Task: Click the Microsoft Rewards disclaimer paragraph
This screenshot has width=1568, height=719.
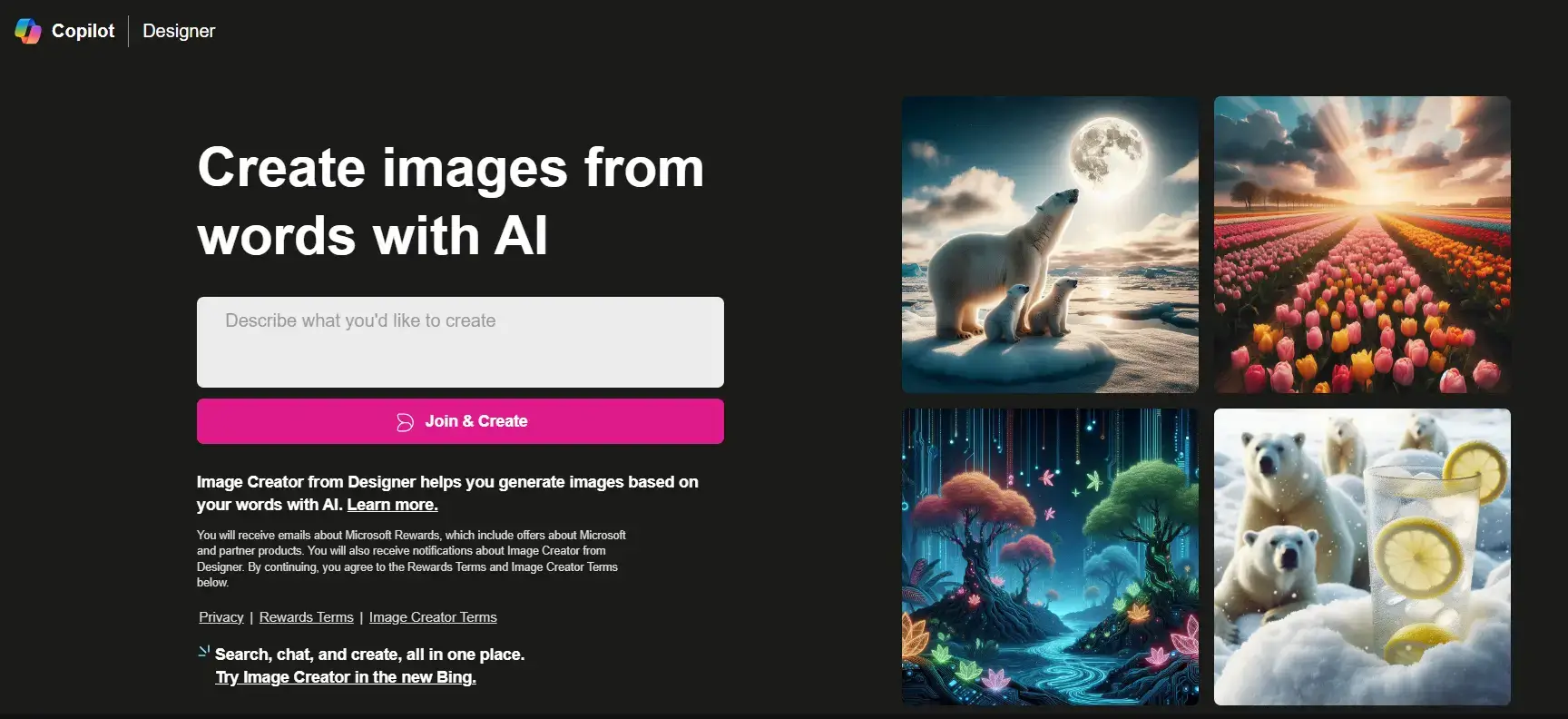Action: (x=411, y=558)
